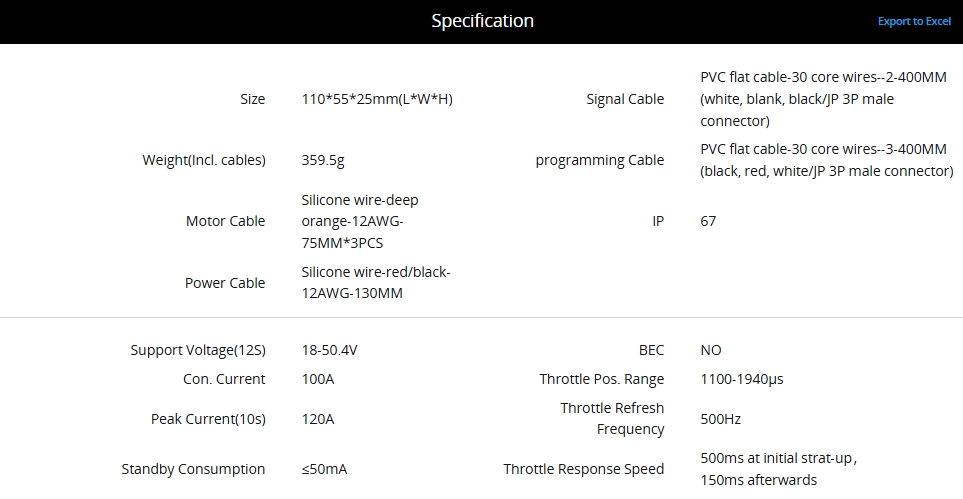
Task: Select the BEC value NO
Action: click(711, 350)
